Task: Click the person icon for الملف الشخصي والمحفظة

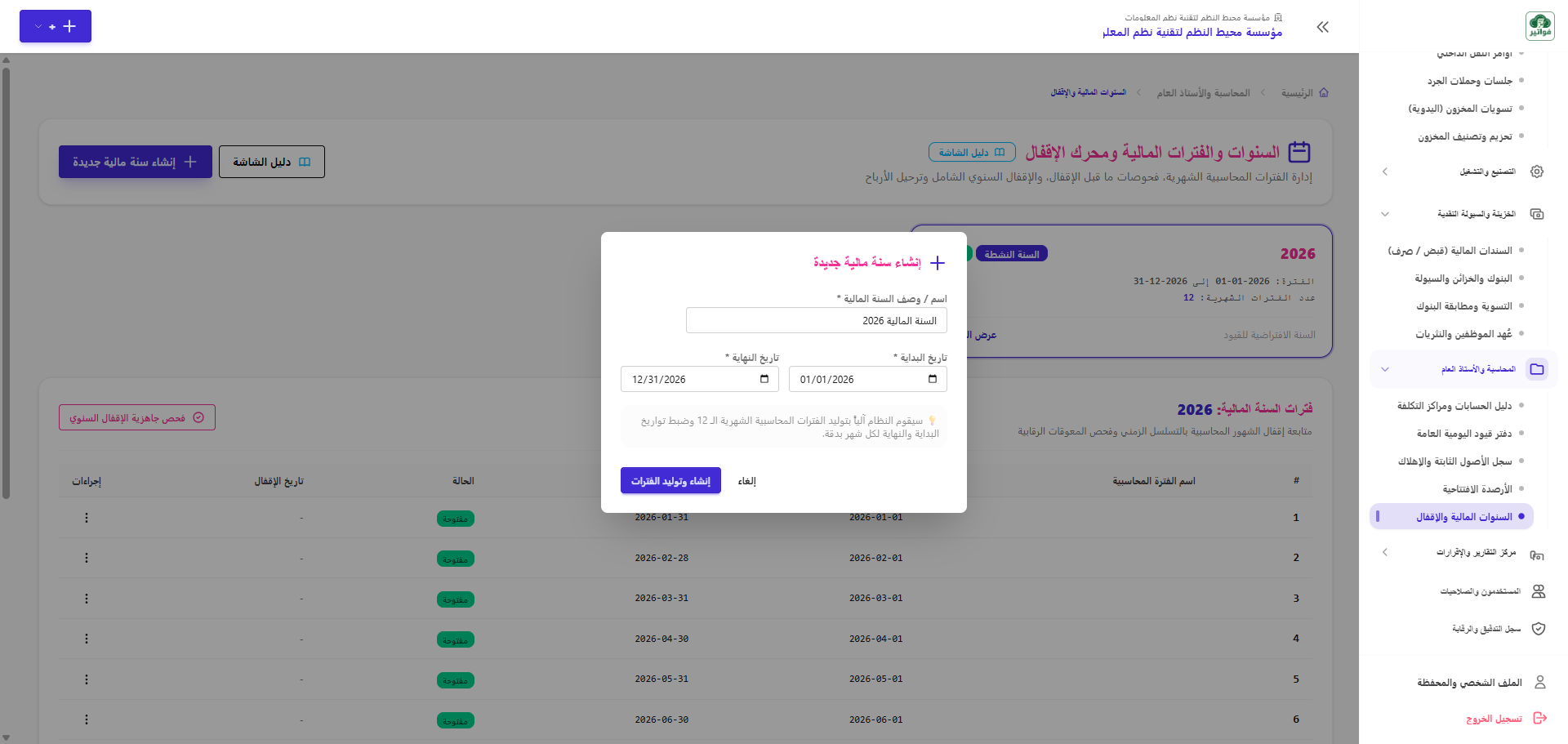Action: tap(1540, 682)
